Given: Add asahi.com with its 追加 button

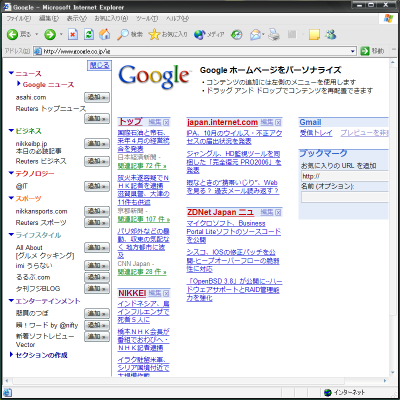Looking at the screenshot, I should (97, 97).
